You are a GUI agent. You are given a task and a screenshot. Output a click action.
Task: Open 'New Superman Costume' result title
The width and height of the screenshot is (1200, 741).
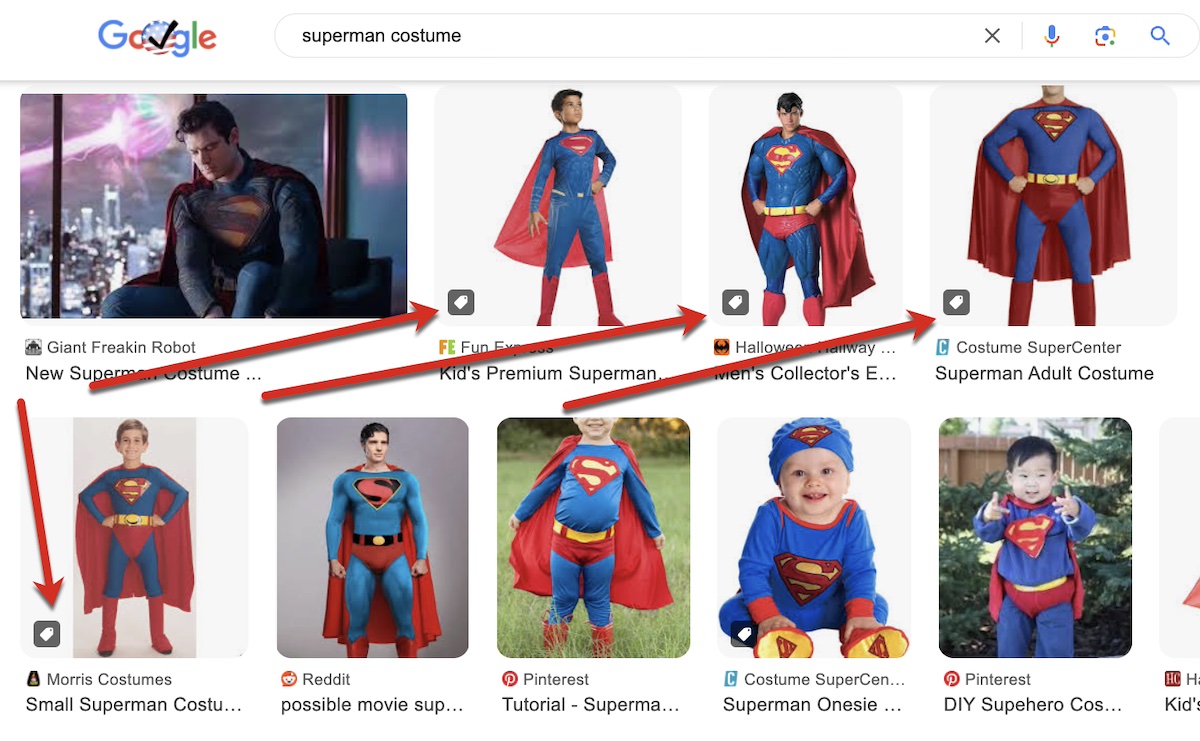pos(143,374)
